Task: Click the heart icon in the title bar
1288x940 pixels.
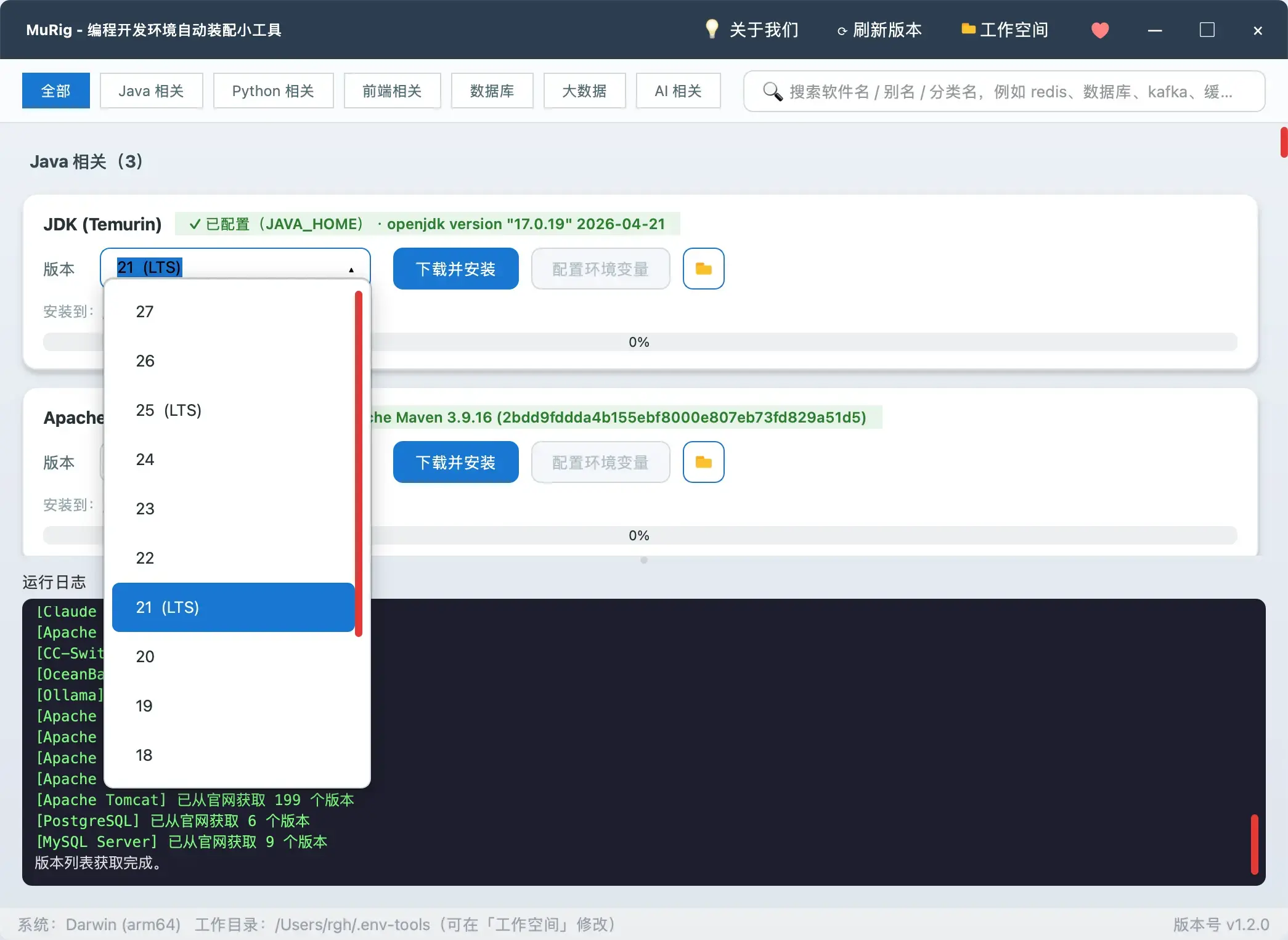Action: [x=1100, y=30]
